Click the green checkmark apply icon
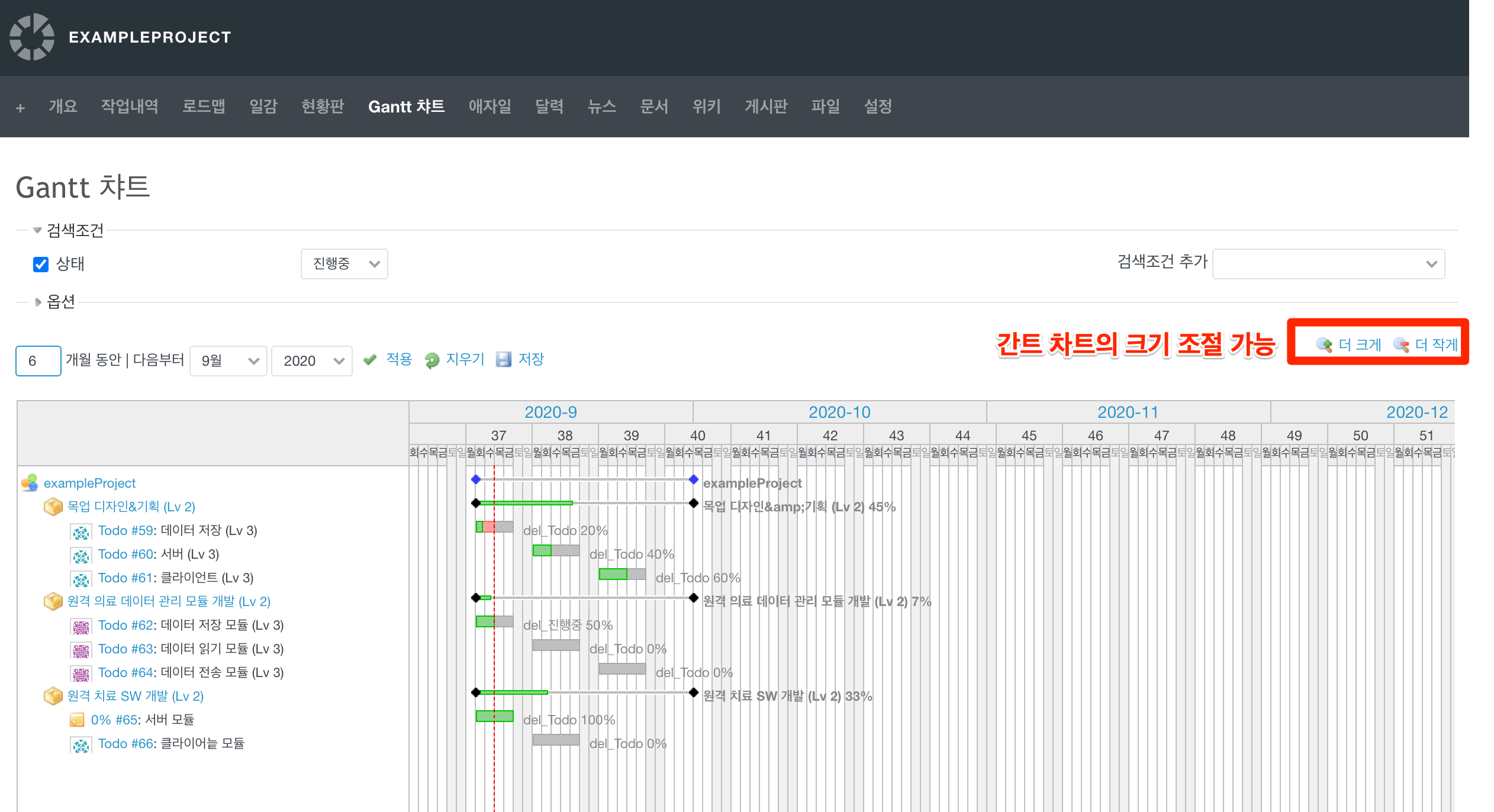This screenshot has width=1494, height=812. pyautogui.click(x=370, y=359)
